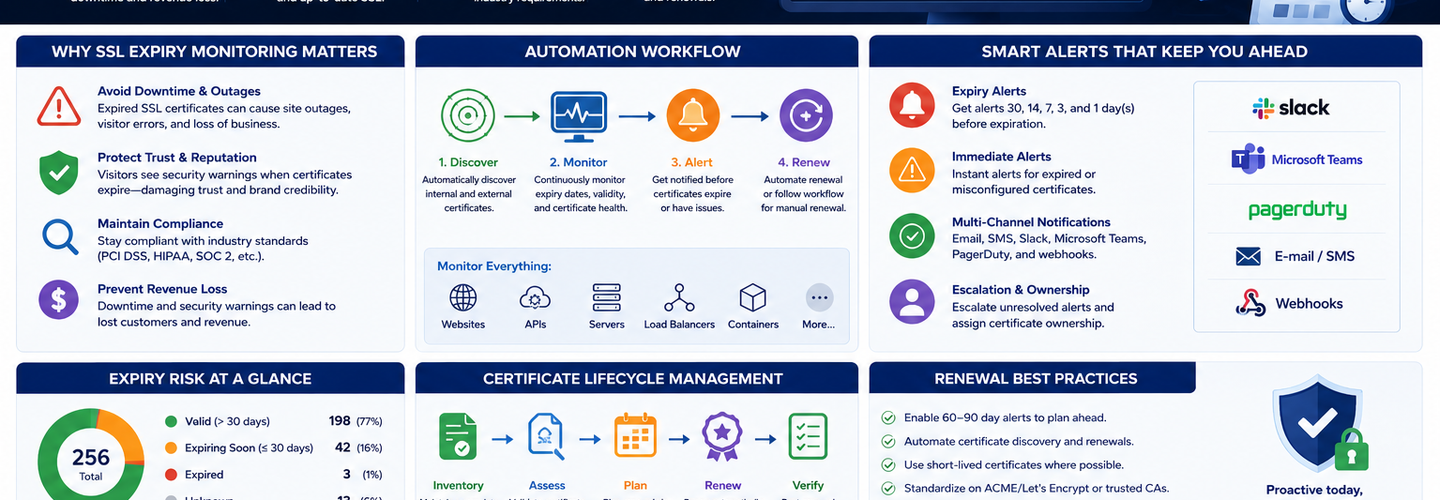Click the green Valid legend dot
The height and width of the screenshot is (500, 1440).
coord(171,422)
